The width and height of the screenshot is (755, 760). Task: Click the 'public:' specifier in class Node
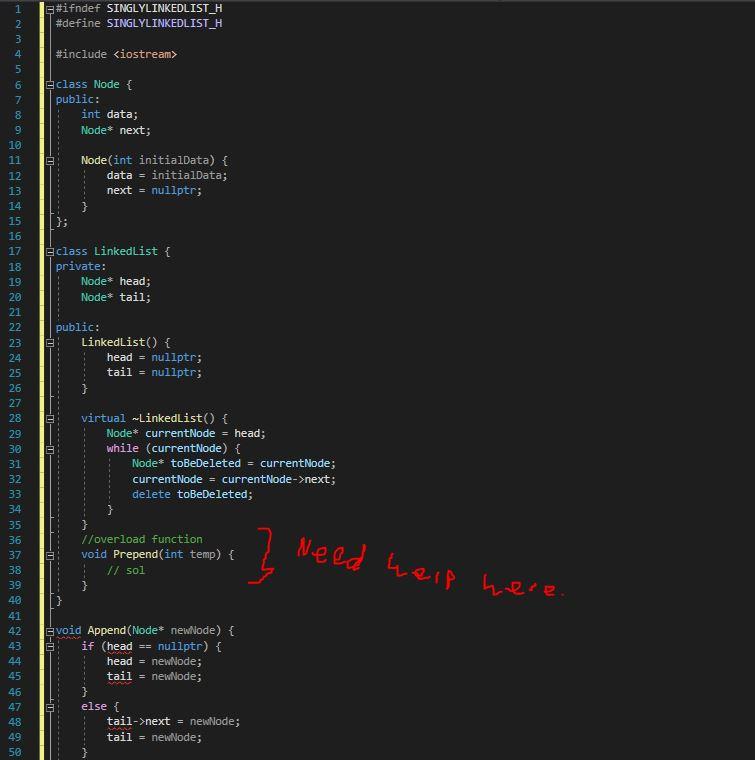78,99
